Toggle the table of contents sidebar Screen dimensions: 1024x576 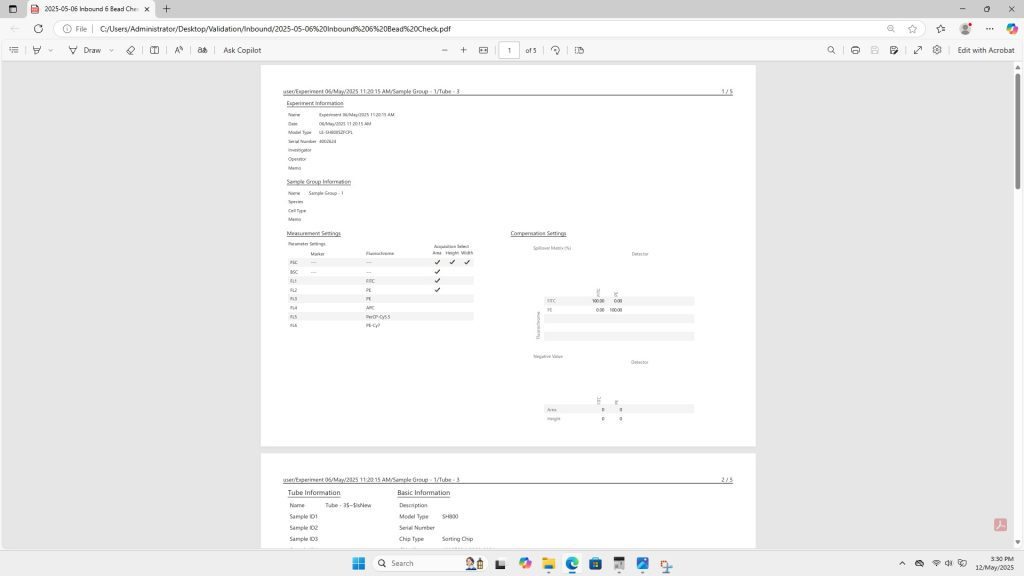point(14,50)
